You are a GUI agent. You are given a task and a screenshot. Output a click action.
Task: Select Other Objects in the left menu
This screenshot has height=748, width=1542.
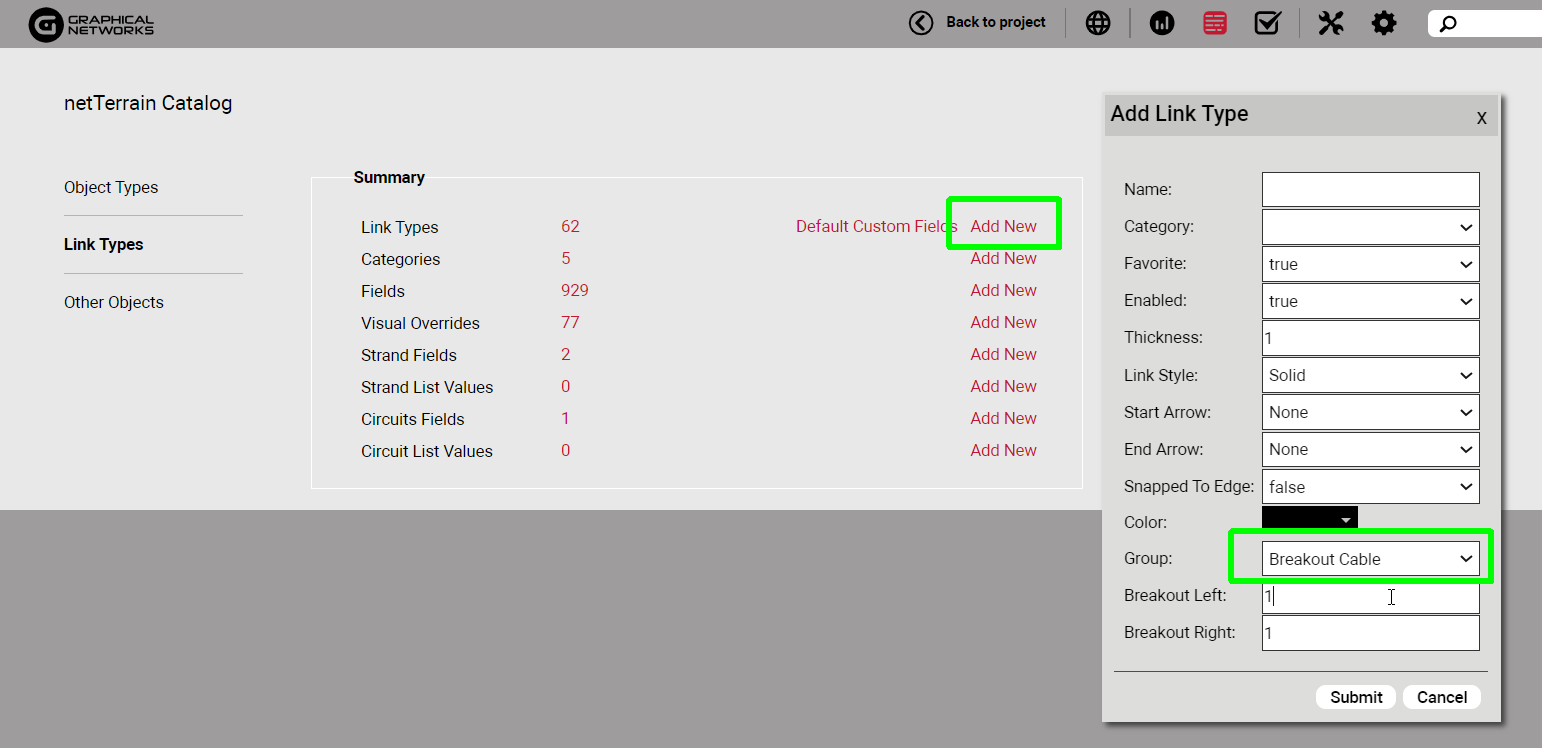(x=113, y=302)
